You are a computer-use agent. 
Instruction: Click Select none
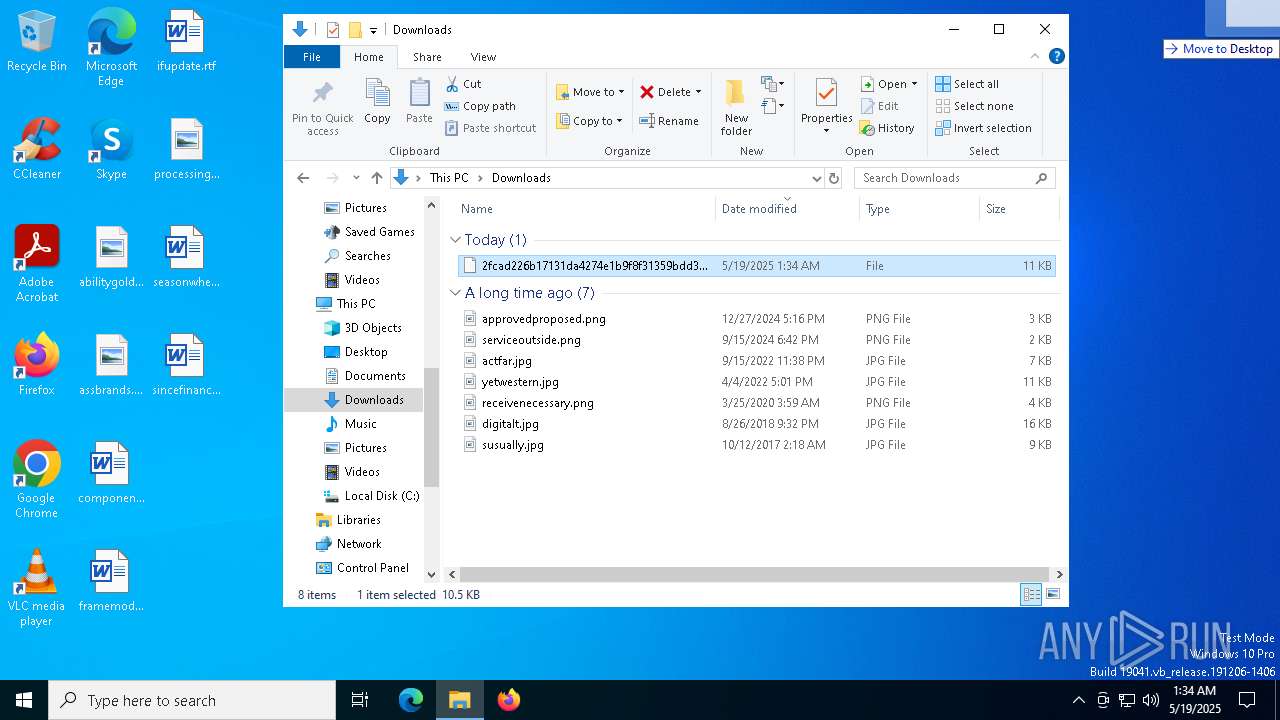tap(974, 106)
